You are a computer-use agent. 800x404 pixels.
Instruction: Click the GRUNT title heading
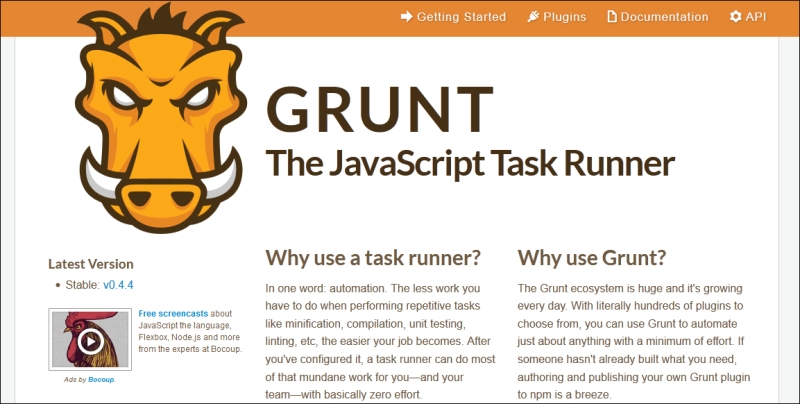pos(379,110)
